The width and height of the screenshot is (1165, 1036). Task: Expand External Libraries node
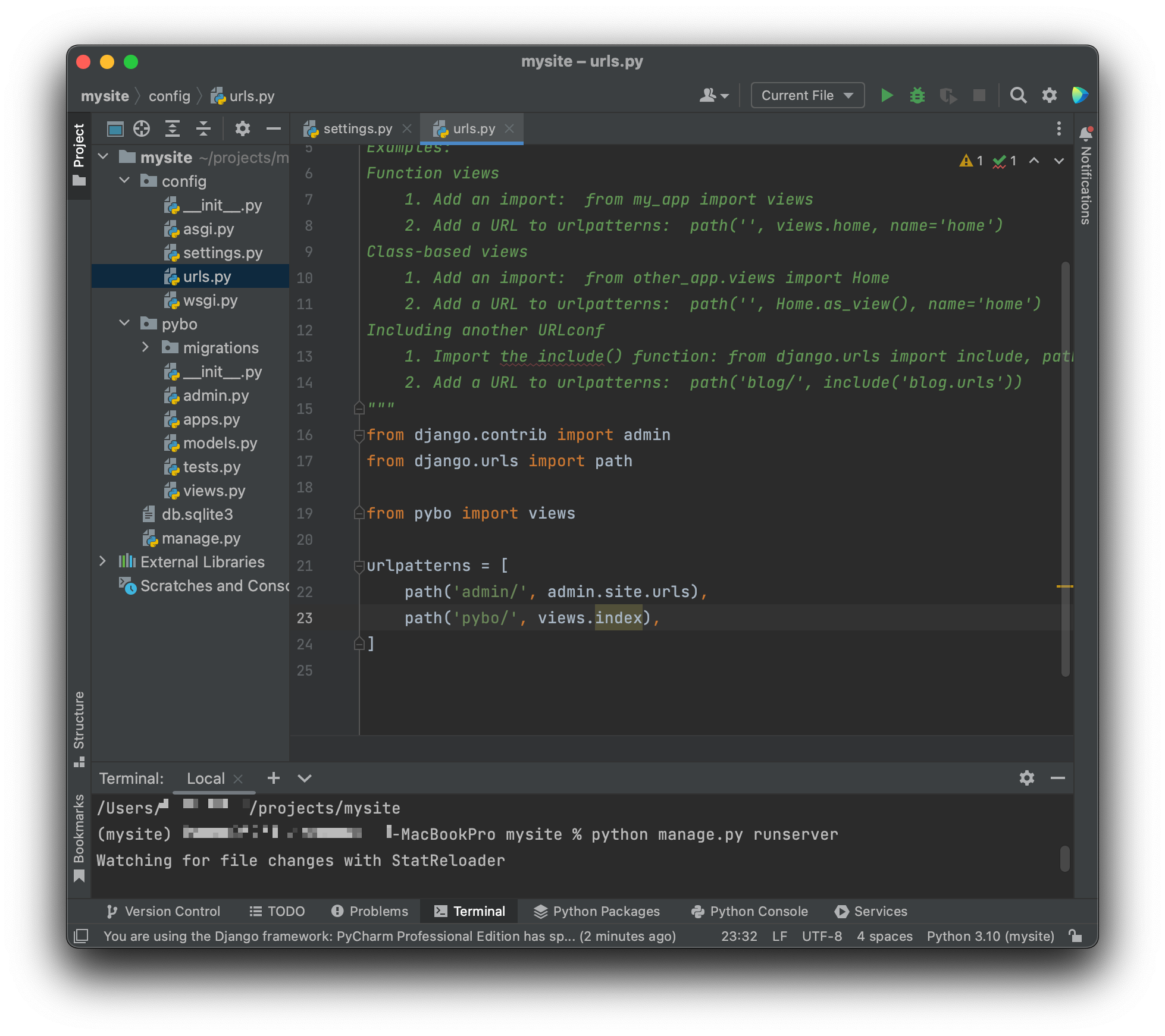tap(102, 561)
